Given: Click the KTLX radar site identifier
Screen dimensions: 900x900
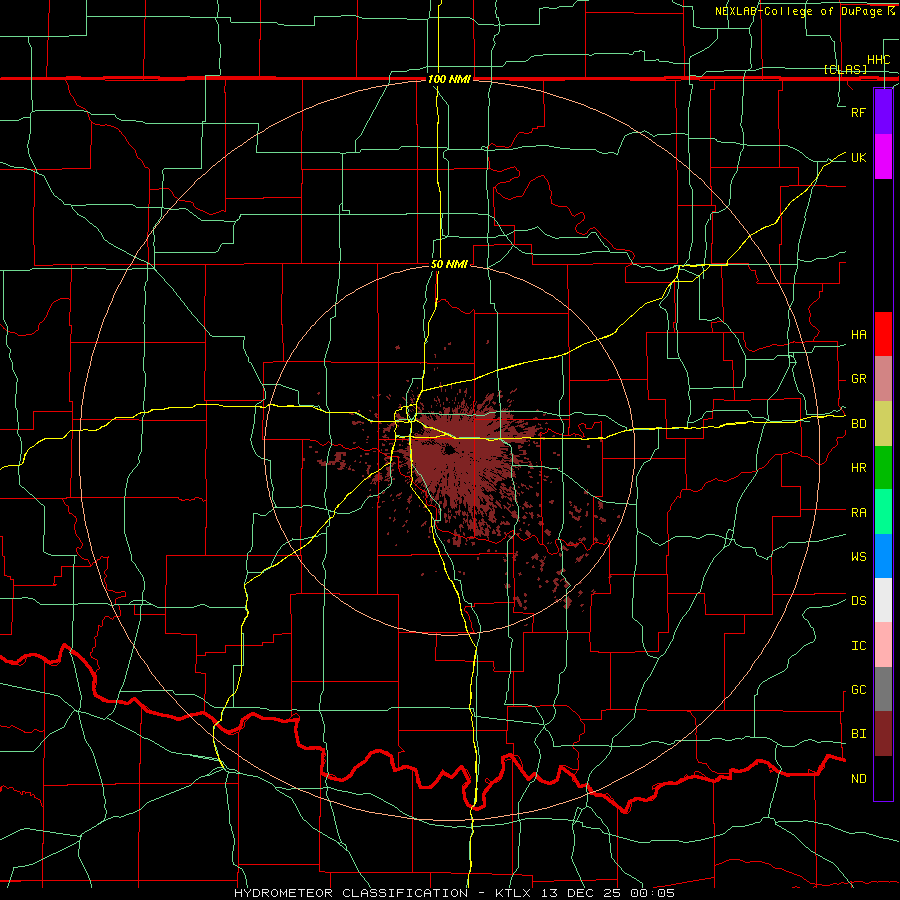Looking at the screenshot, I should coord(514,893).
